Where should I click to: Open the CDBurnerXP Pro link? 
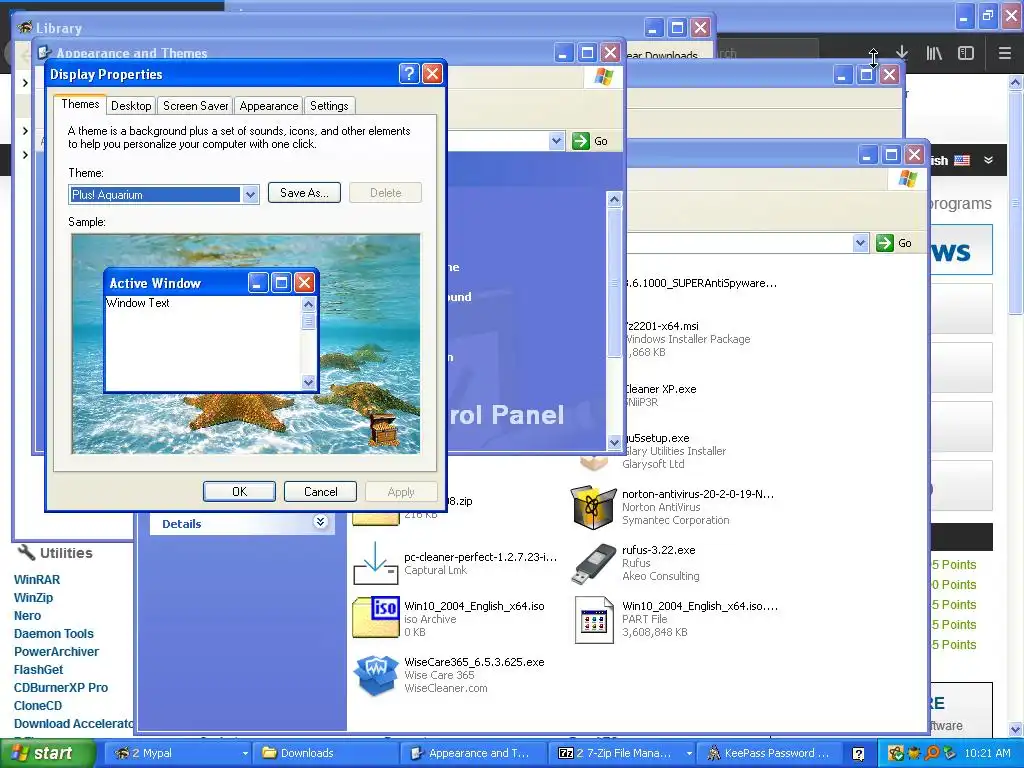61,688
